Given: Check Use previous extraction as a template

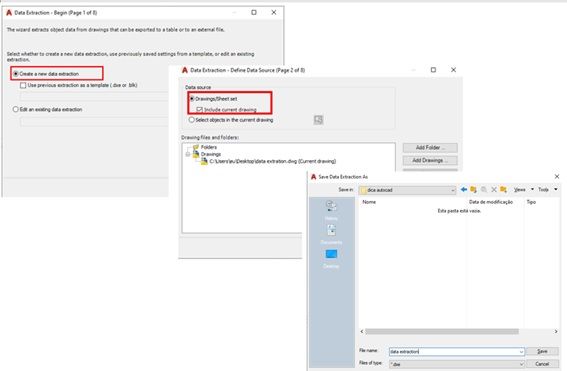Looking at the screenshot, I should click(23, 85).
